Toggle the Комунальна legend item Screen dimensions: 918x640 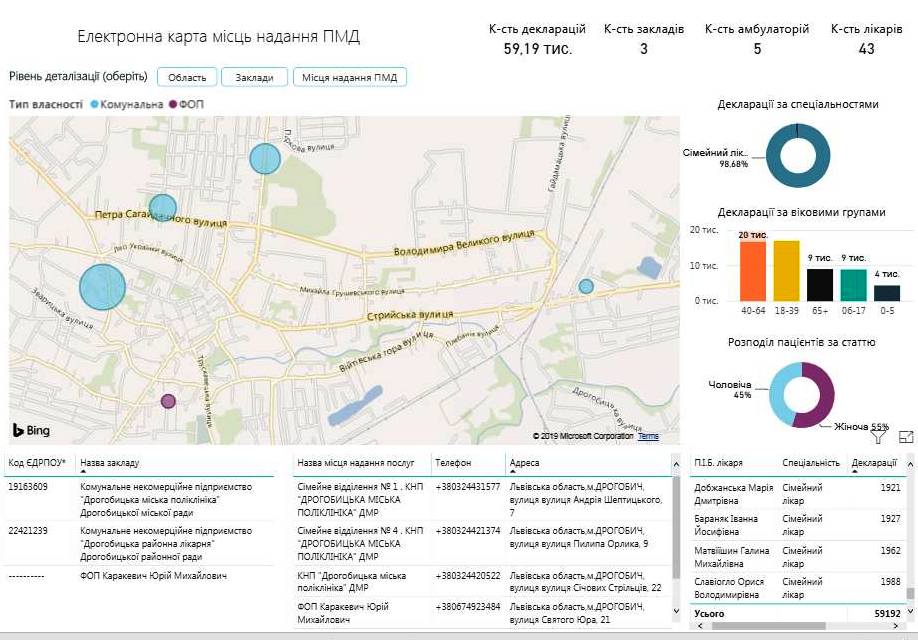126,104
